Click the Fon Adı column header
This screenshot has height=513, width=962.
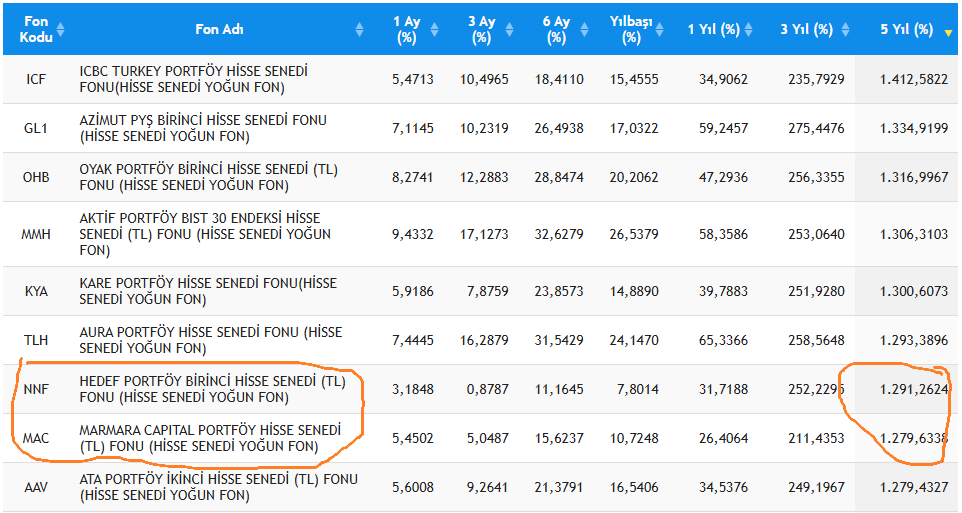220,29
